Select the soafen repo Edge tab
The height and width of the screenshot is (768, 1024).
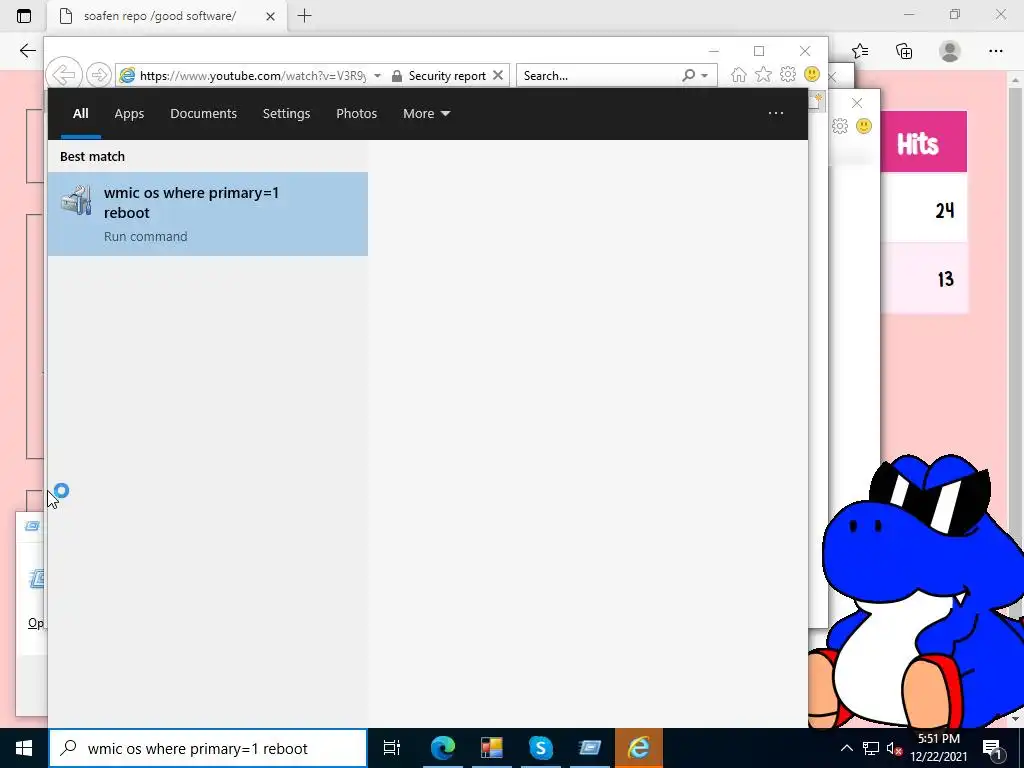pos(160,16)
